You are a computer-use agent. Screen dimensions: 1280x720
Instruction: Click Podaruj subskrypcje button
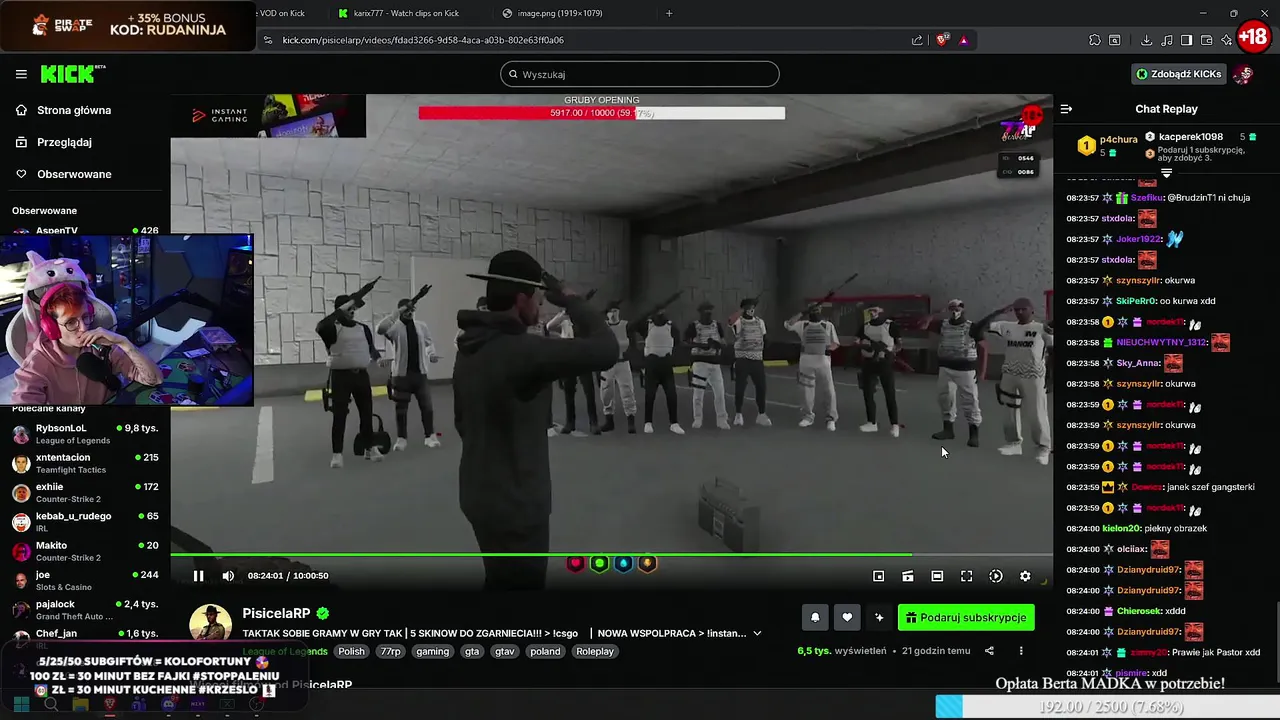pos(966,618)
